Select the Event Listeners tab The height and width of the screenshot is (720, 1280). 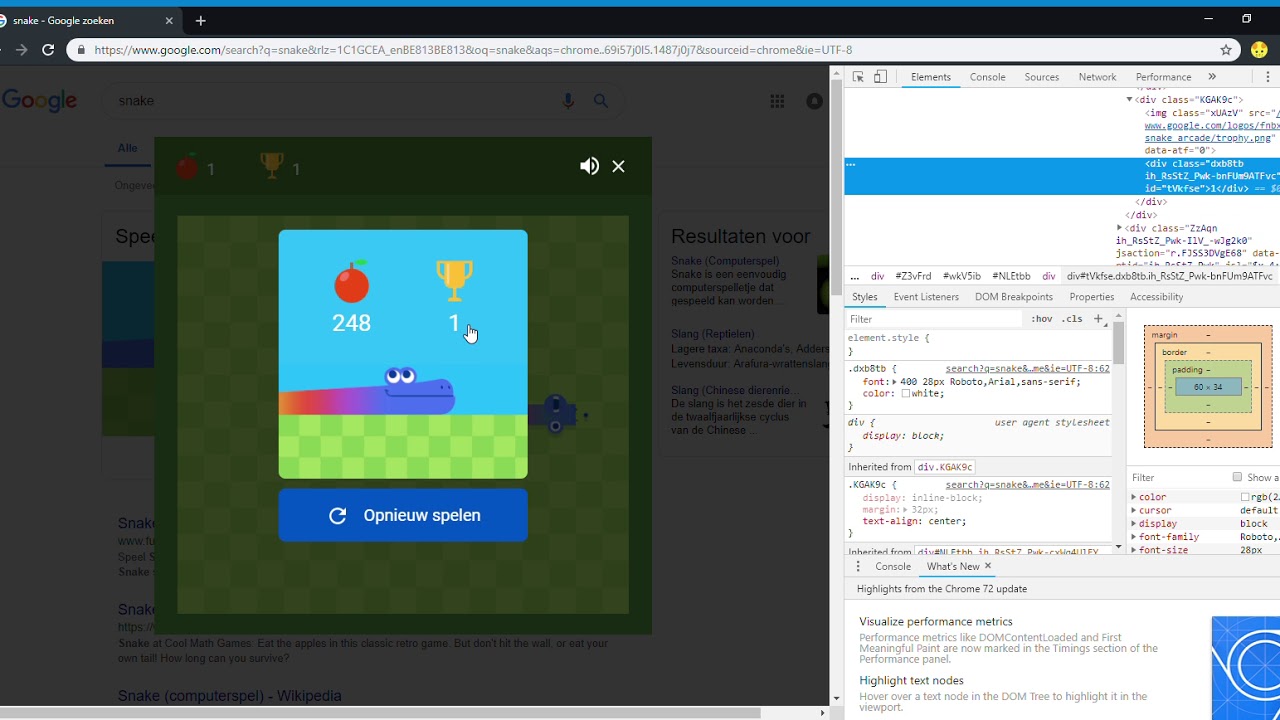point(926,297)
